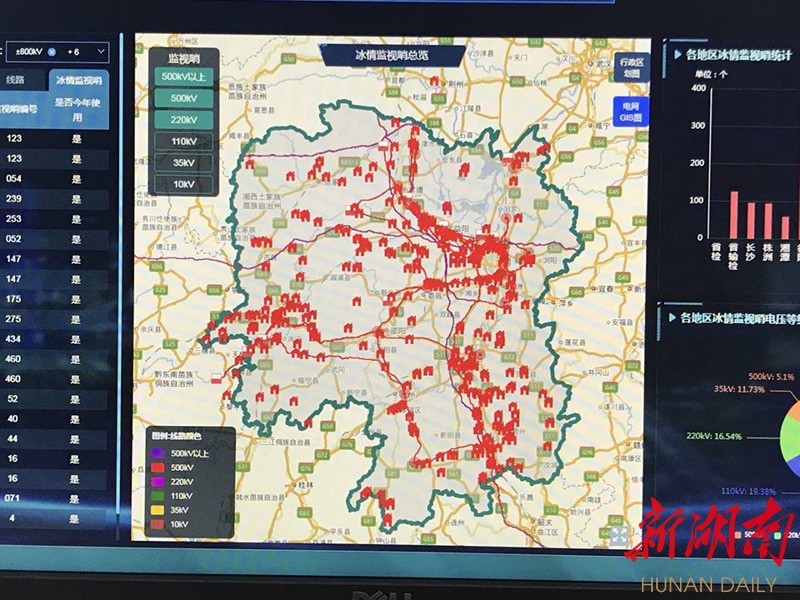Switch to 电网GIS图 map view
Viewport: 800px width, 600px height.
(631, 111)
